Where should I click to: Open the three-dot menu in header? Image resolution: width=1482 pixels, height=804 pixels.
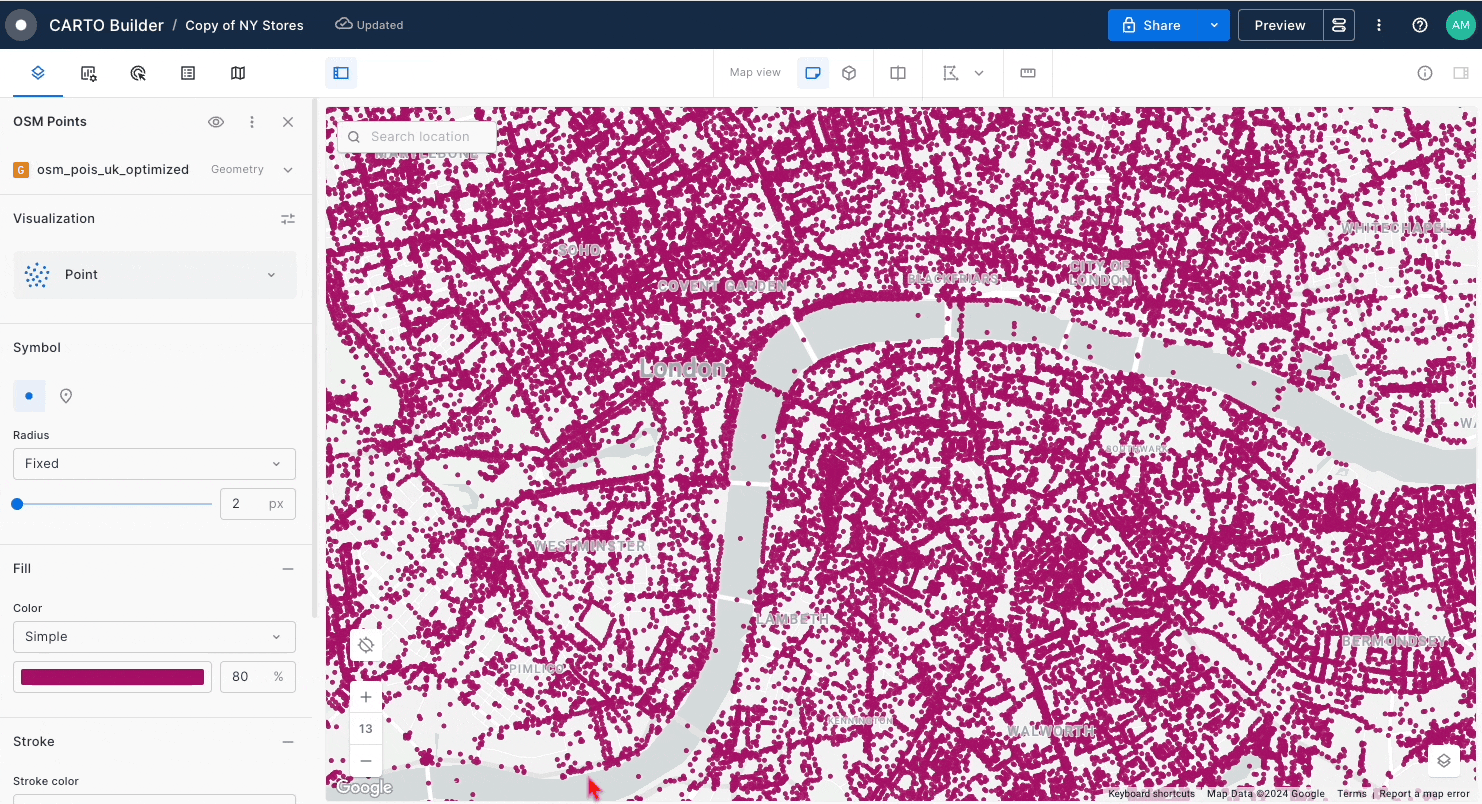1379,25
